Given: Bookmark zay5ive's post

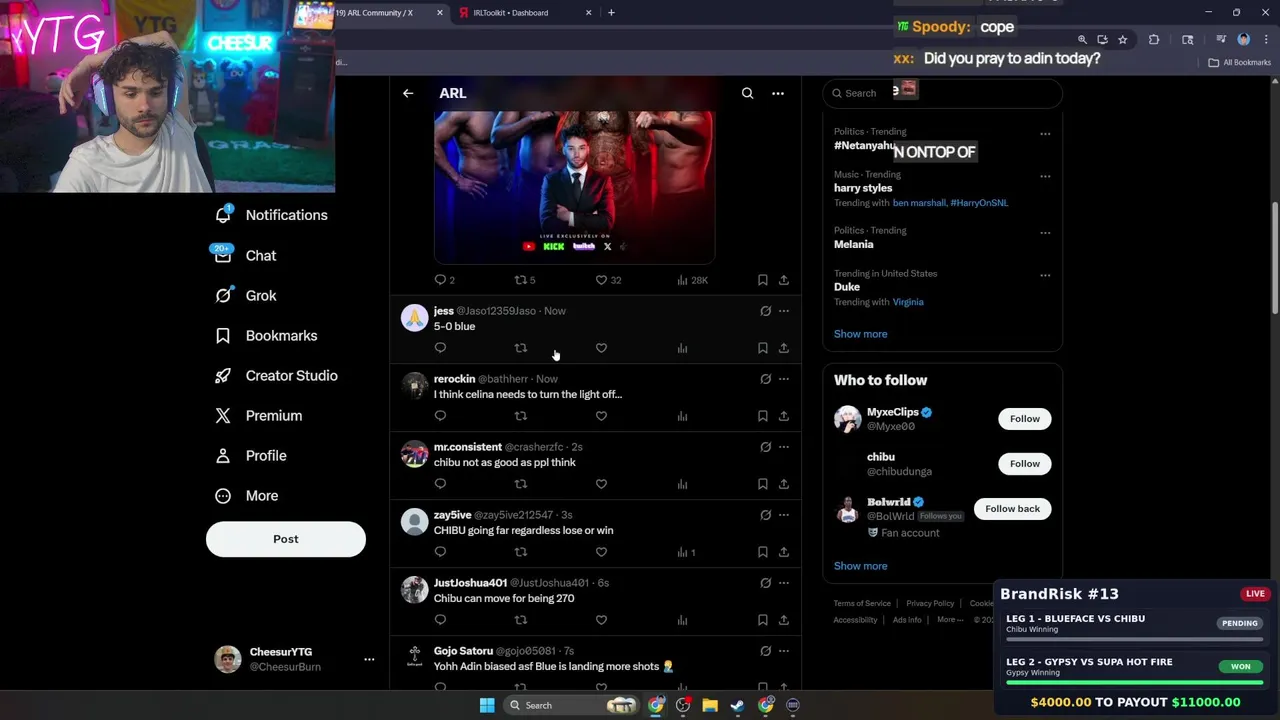Looking at the screenshot, I should pyautogui.click(x=762, y=552).
